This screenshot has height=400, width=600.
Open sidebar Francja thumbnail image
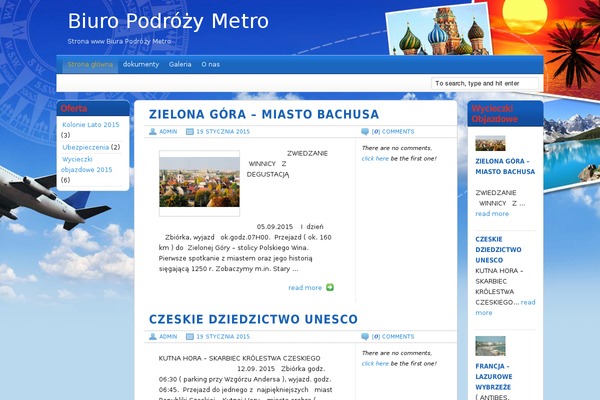click(x=490, y=346)
